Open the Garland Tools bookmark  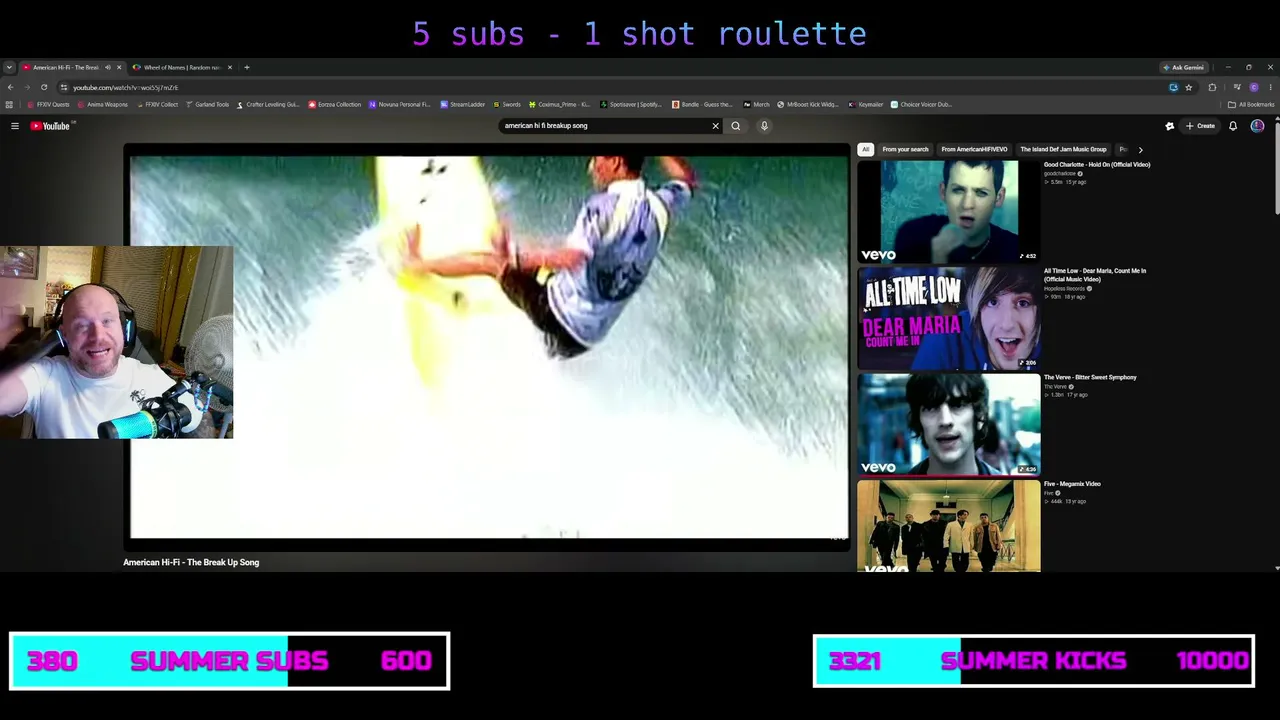208,104
